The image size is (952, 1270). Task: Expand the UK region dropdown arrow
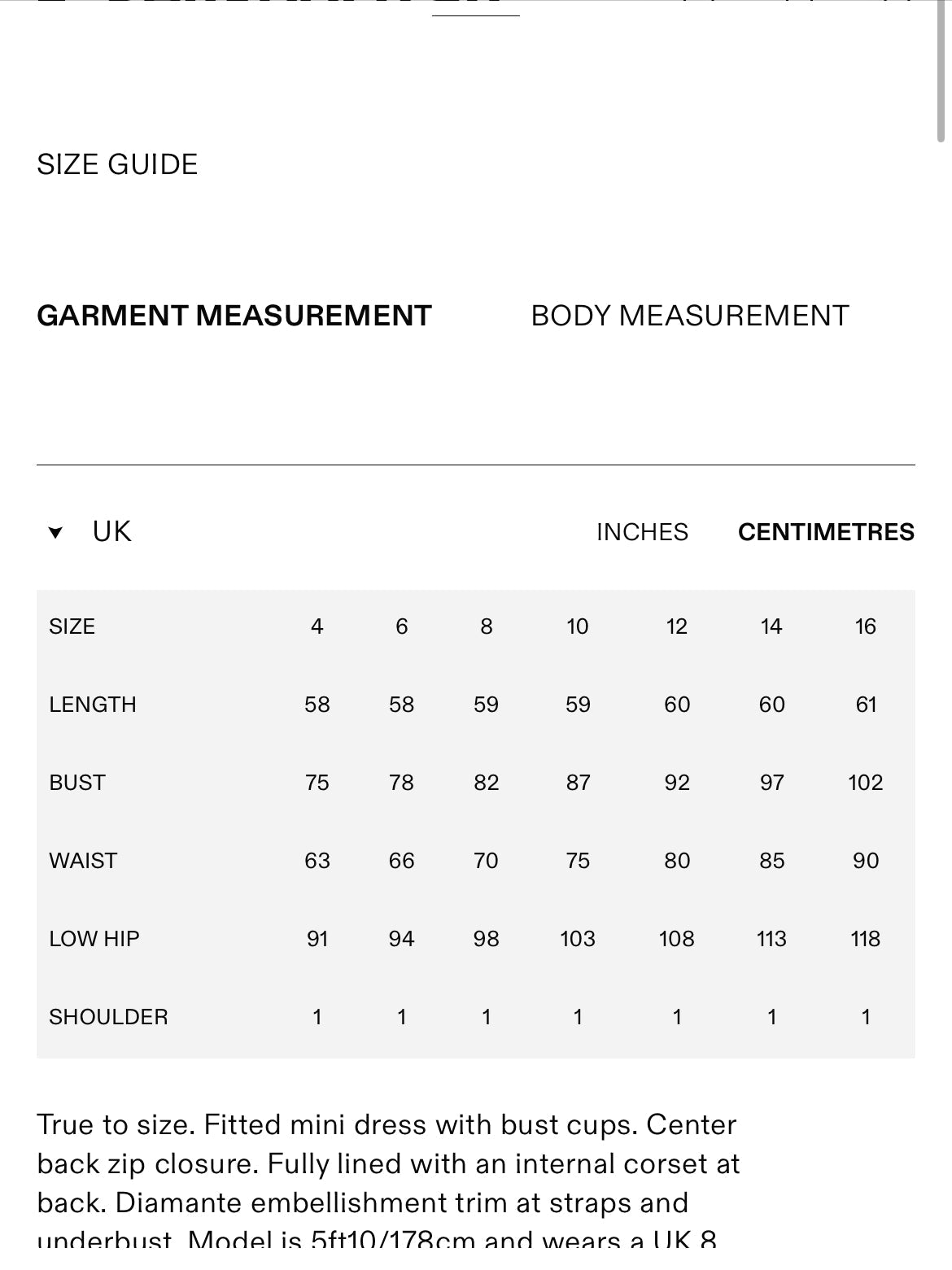55,533
